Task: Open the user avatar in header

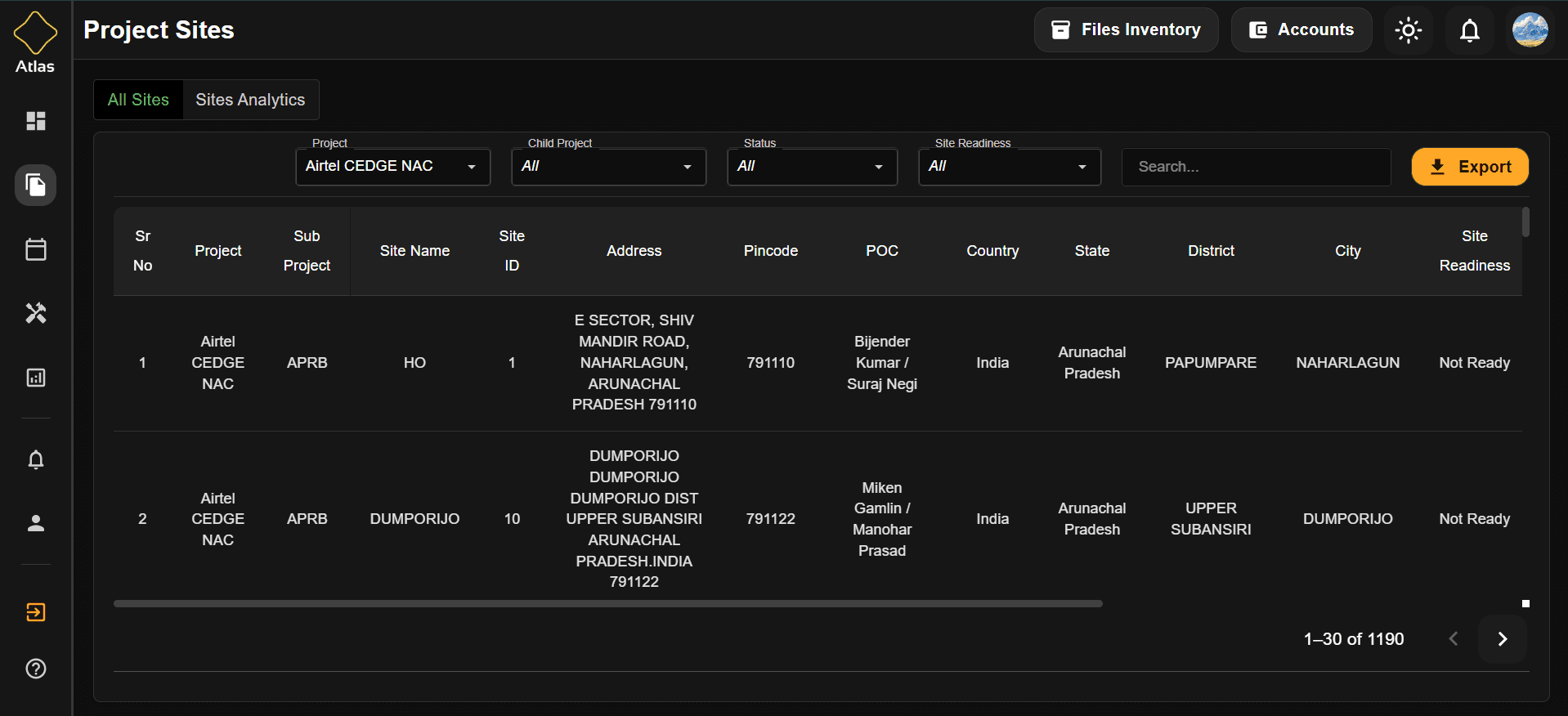Action: click(x=1530, y=30)
